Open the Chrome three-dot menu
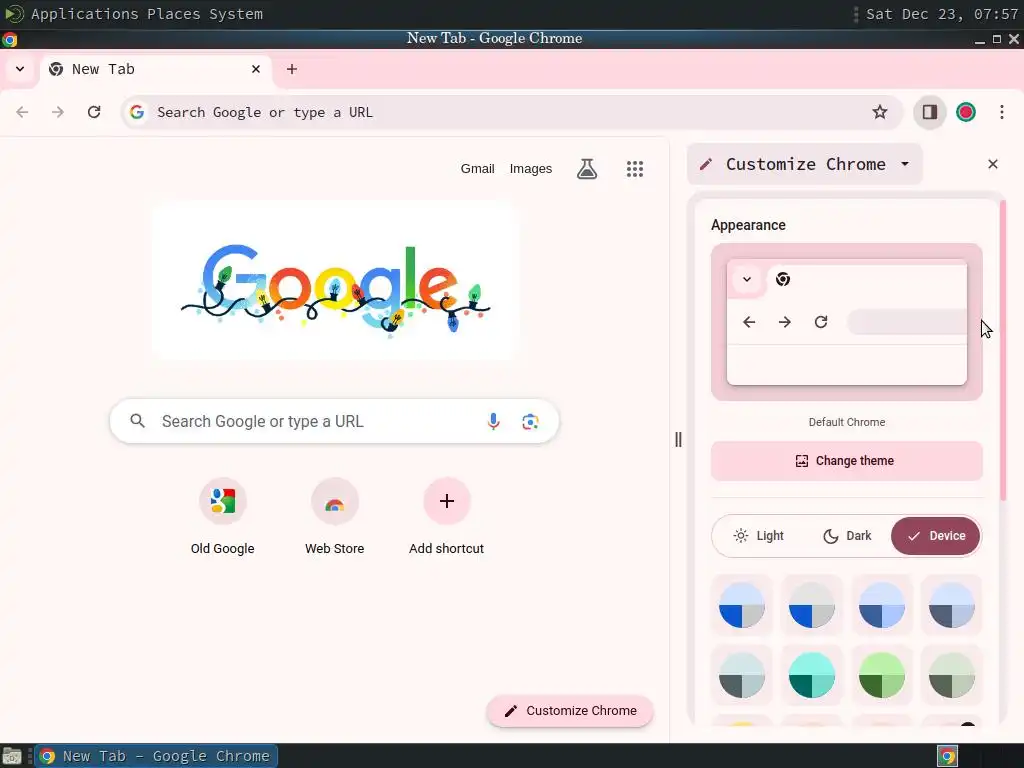Viewport: 1024px width, 768px height. coord(1002,112)
